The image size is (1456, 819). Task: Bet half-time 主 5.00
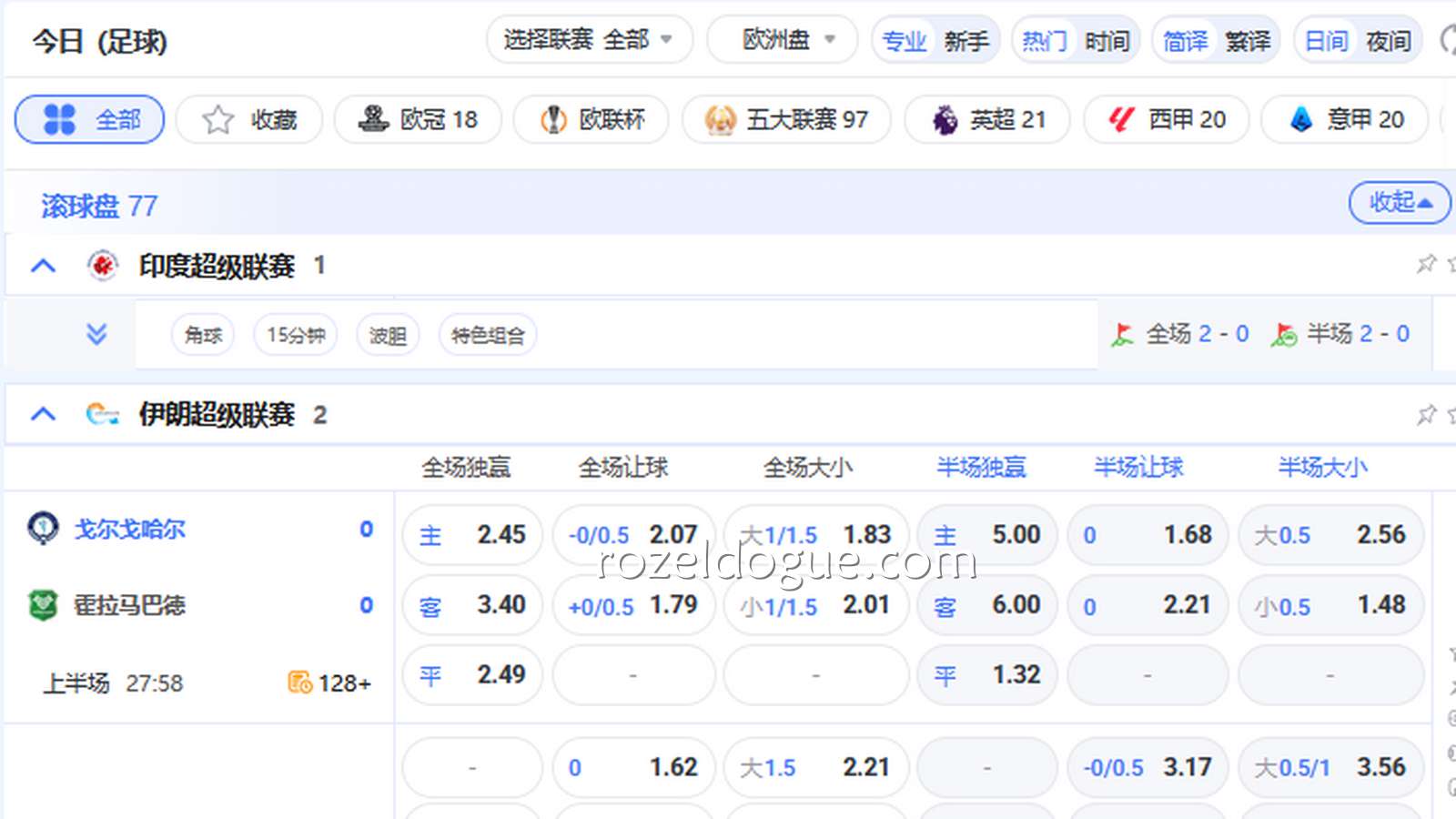pos(987,535)
